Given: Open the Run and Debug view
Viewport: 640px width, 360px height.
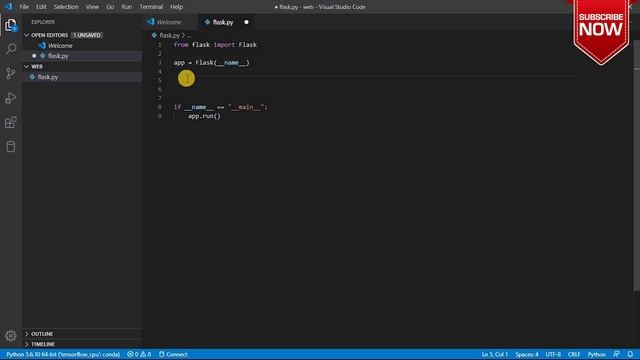Looking at the screenshot, I should point(11,98).
